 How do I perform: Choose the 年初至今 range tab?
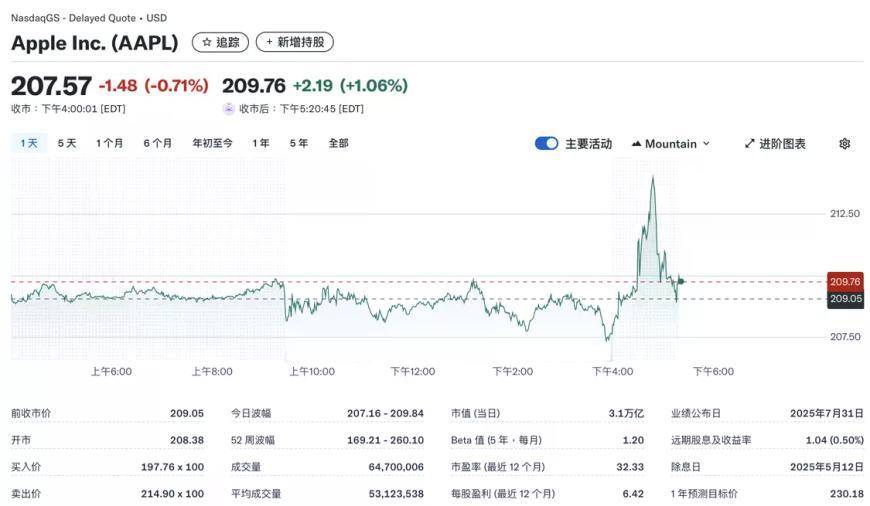pos(212,143)
